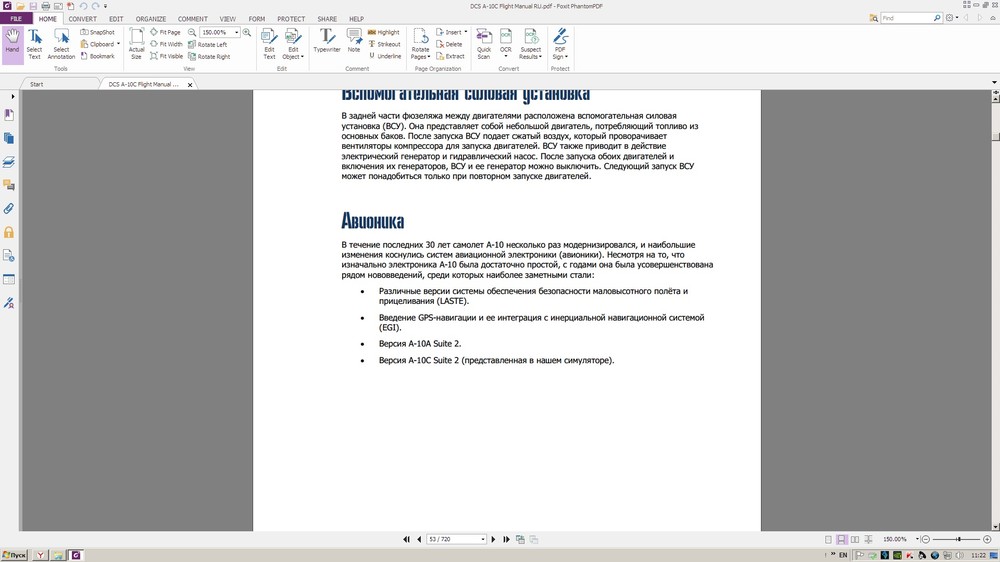Screen dimensions: 1000x562
Task: Open the FILE menu
Action: tap(16, 18)
